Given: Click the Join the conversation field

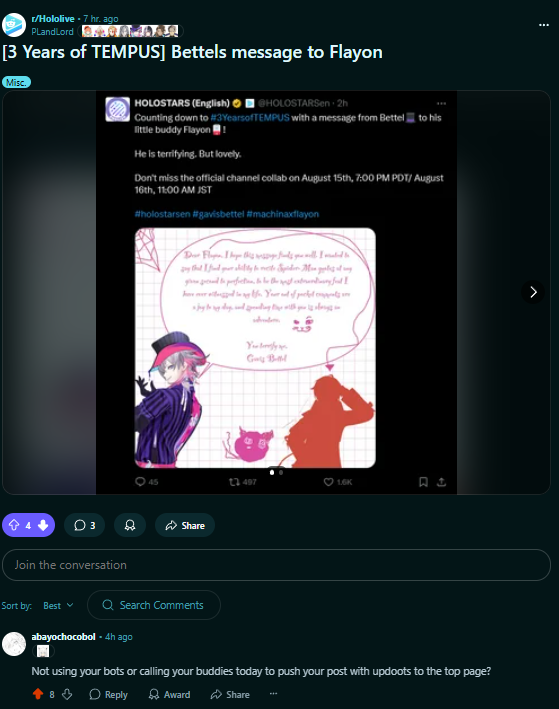Looking at the screenshot, I should [276, 565].
